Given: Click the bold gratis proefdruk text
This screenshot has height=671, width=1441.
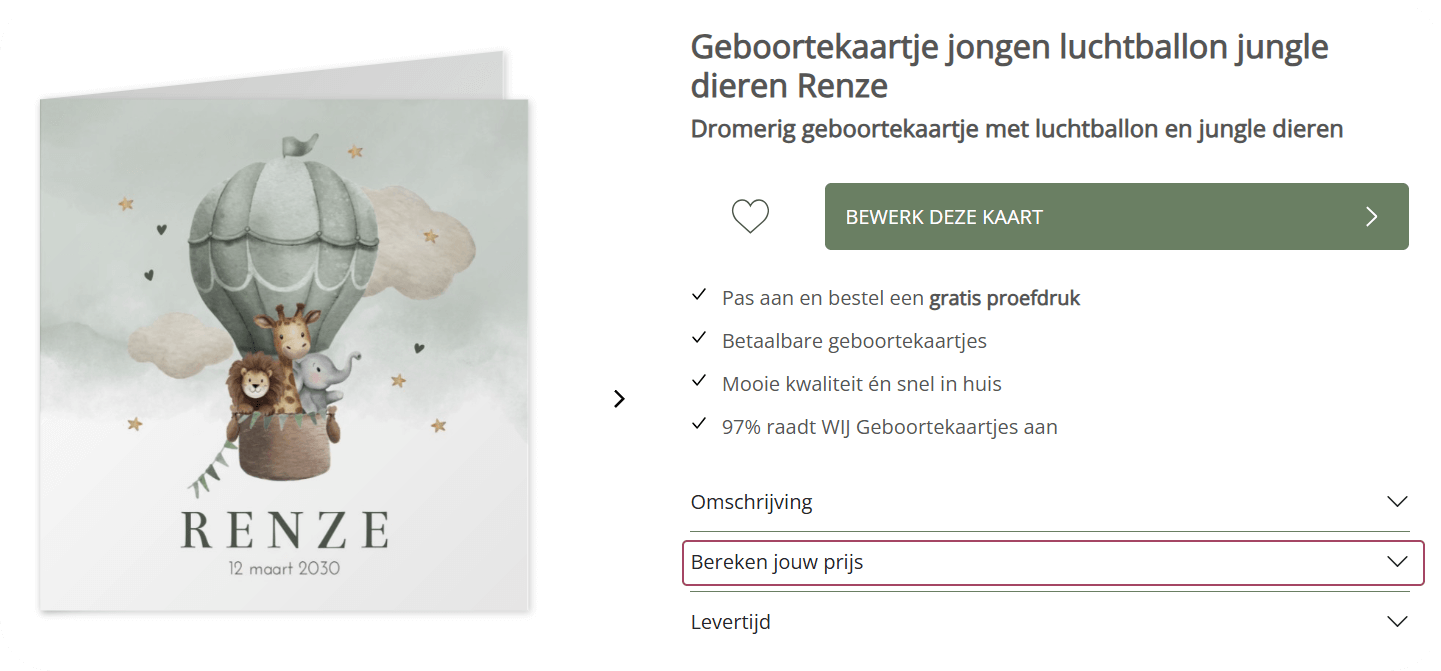Looking at the screenshot, I should click(1004, 298).
